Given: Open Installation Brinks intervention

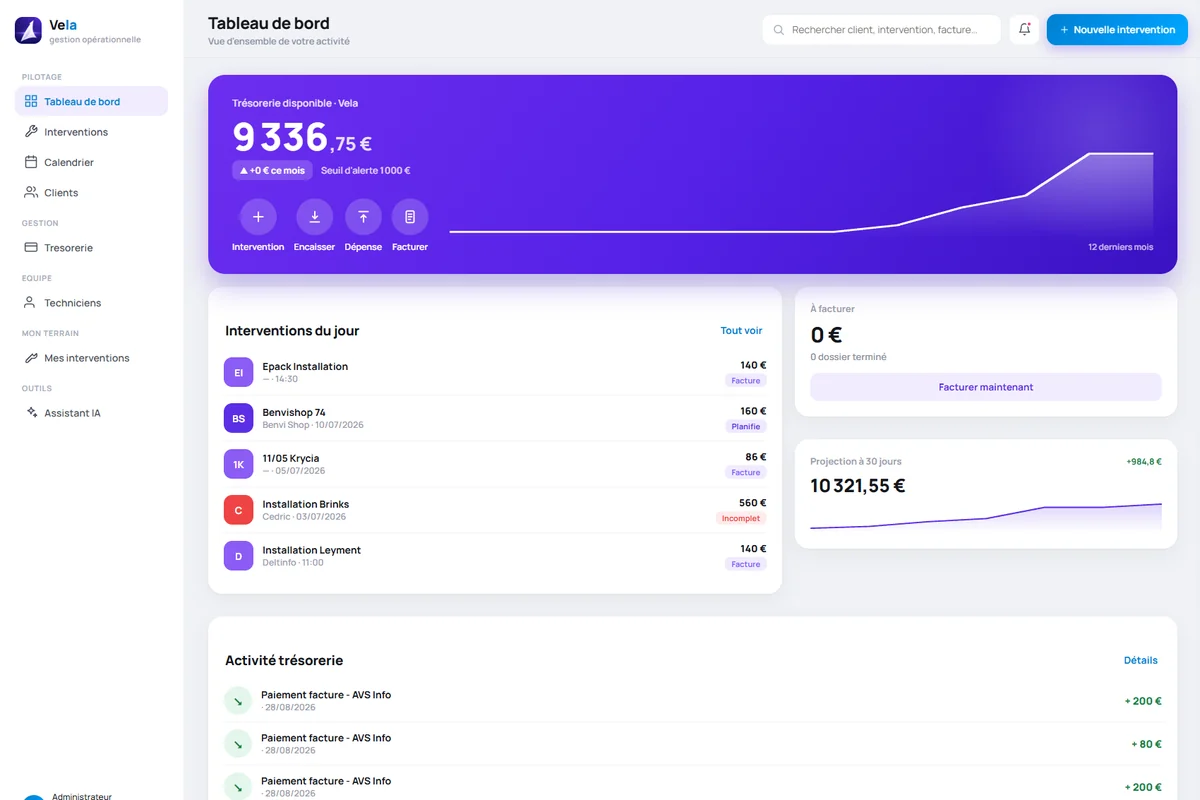Looking at the screenshot, I should 495,510.
